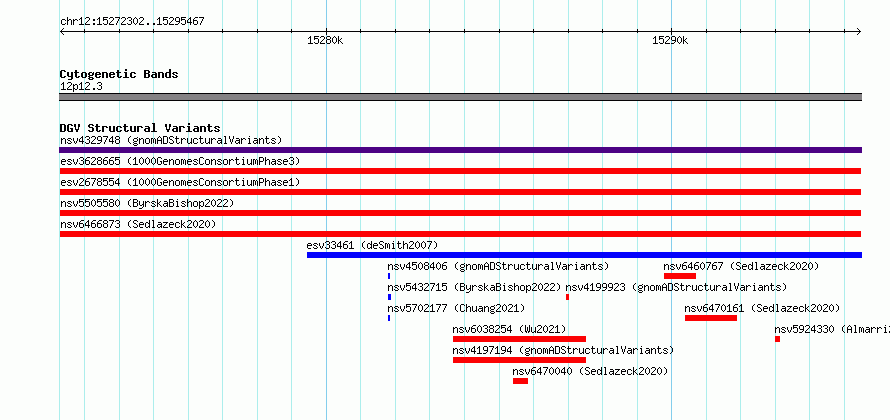Click the small blue nsv4508406 marker
Screen dimensions: 890x420
click(x=389, y=276)
